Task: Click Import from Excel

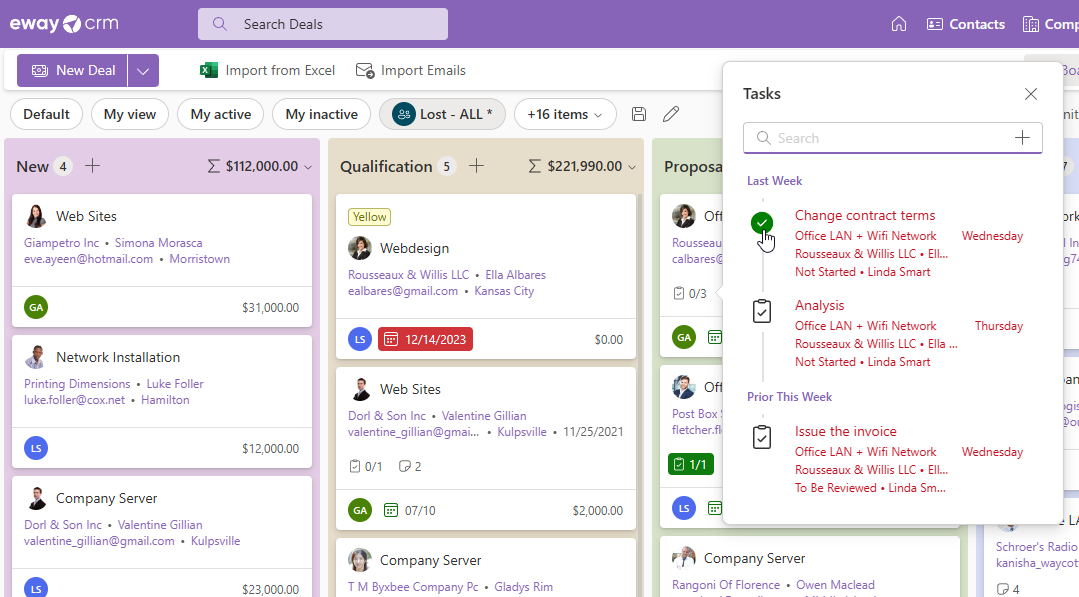Action: tap(267, 70)
